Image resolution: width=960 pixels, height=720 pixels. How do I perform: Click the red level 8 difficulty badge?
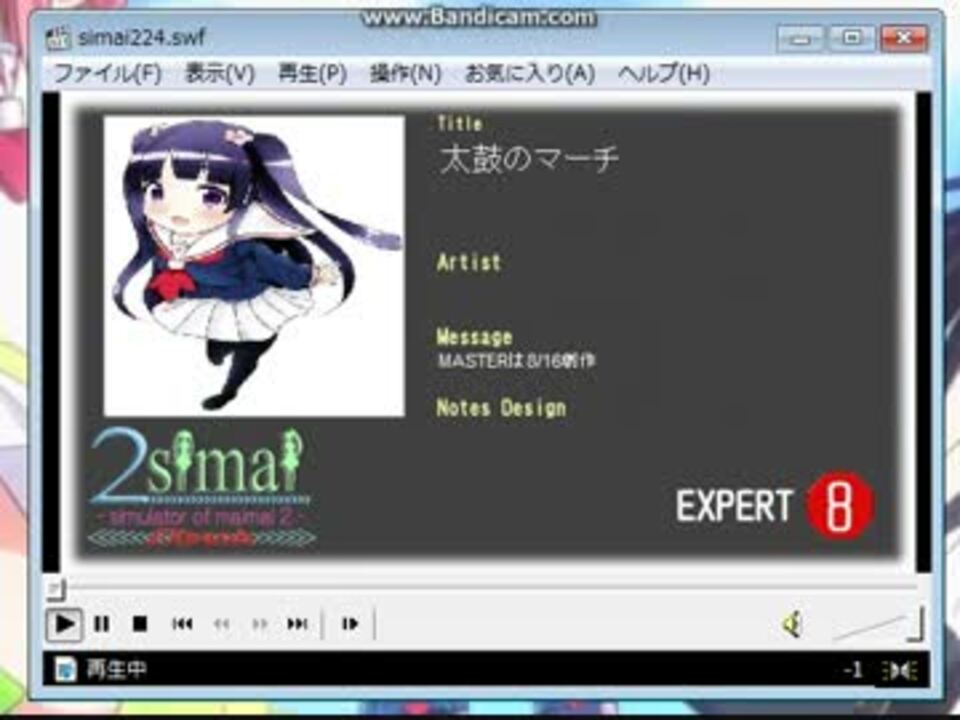click(x=839, y=505)
